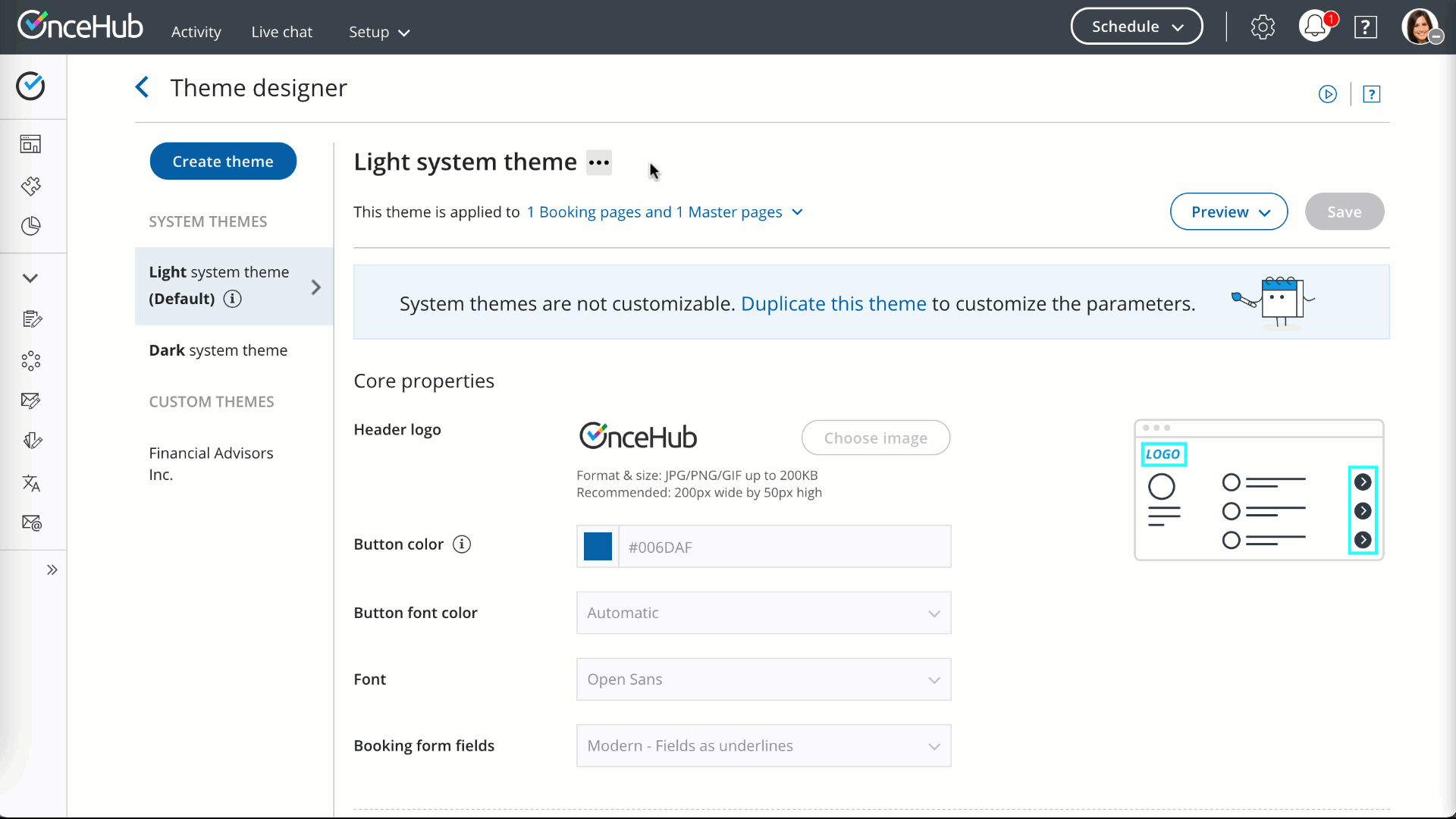This screenshot has height=819, width=1456.
Task: Expand the left sidebar with the double-chevron icon
Action: tap(52, 570)
